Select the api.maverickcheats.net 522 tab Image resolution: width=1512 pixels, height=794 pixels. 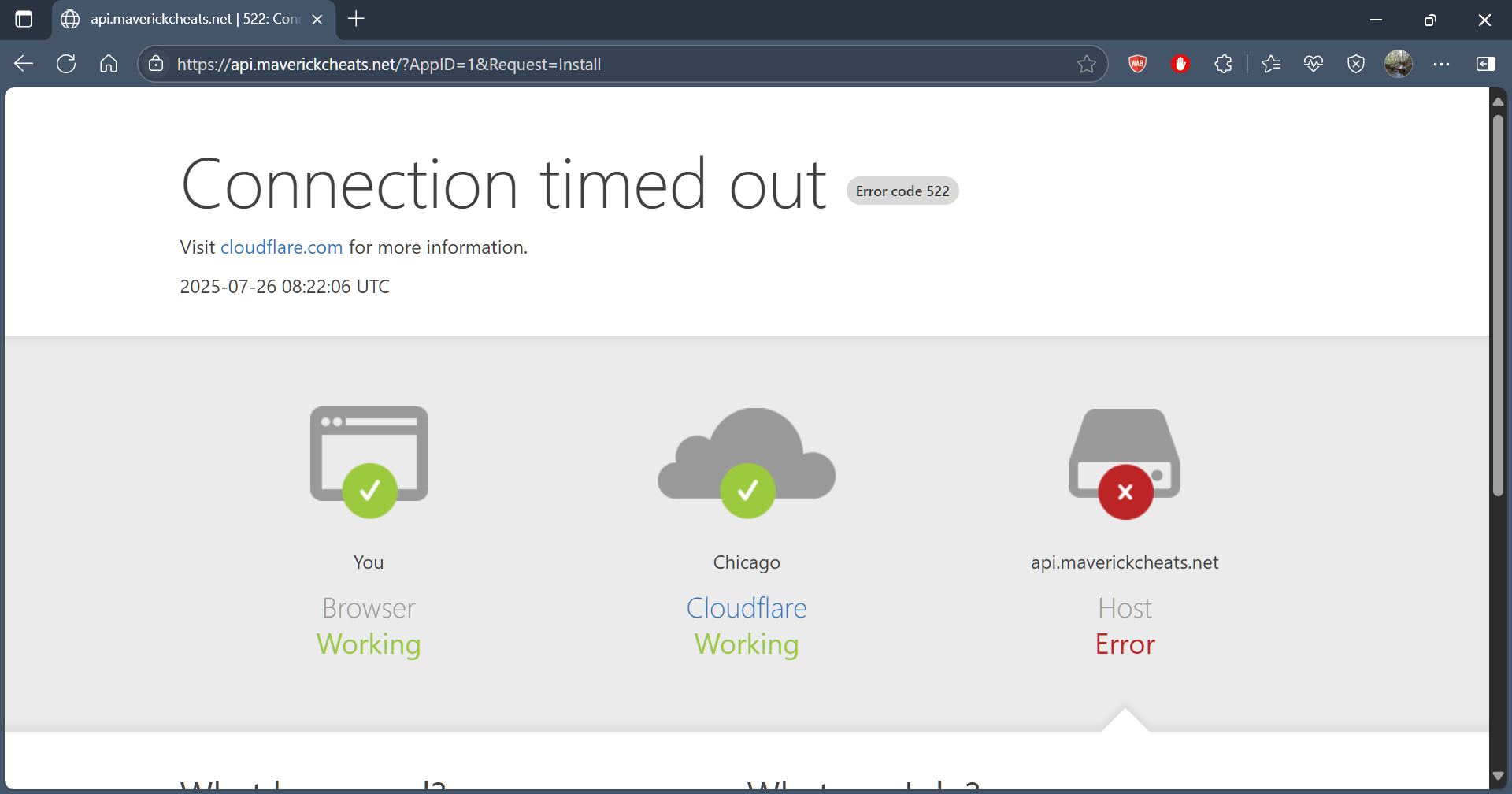pyautogui.click(x=194, y=19)
